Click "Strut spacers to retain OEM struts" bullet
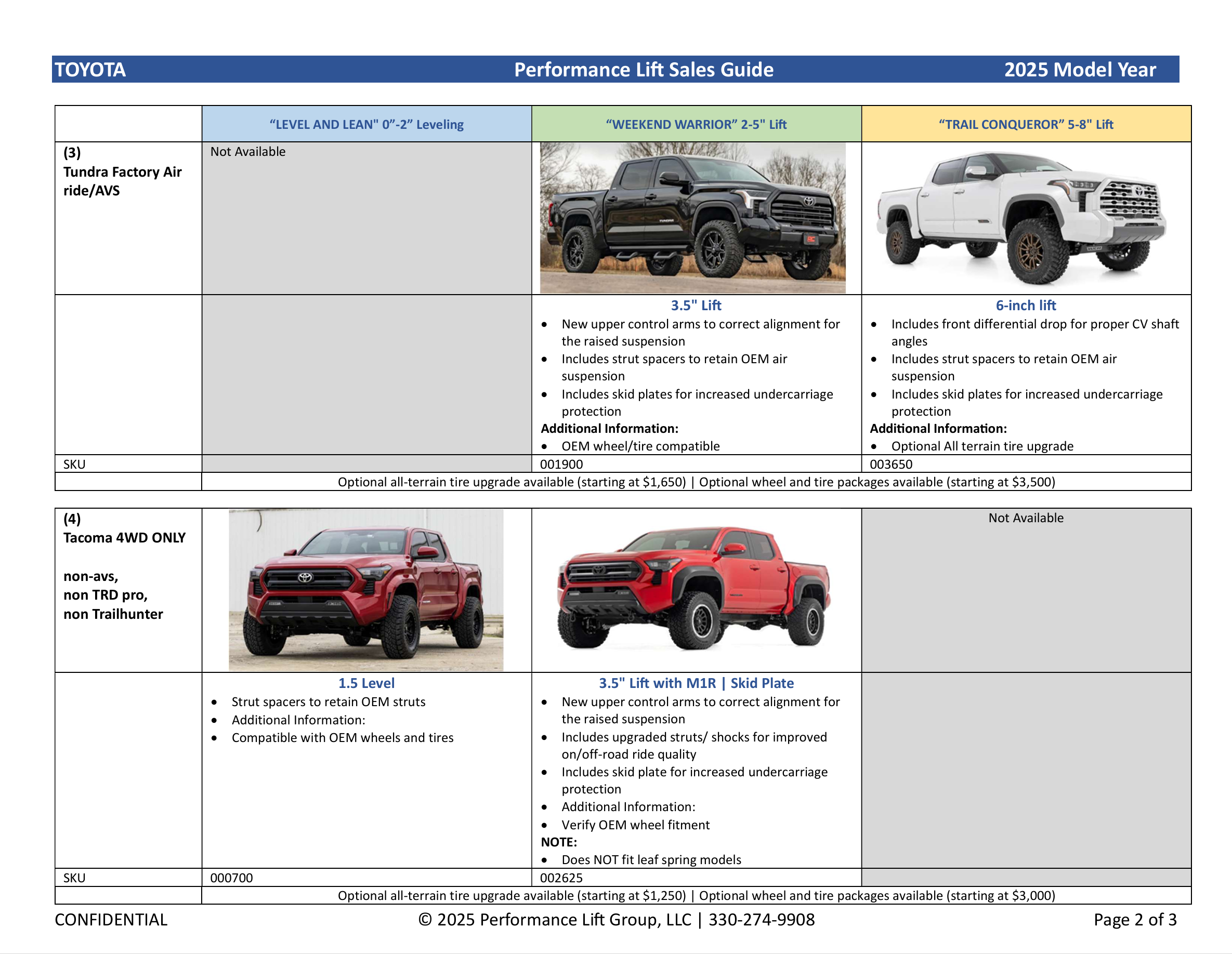 click(329, 702)
